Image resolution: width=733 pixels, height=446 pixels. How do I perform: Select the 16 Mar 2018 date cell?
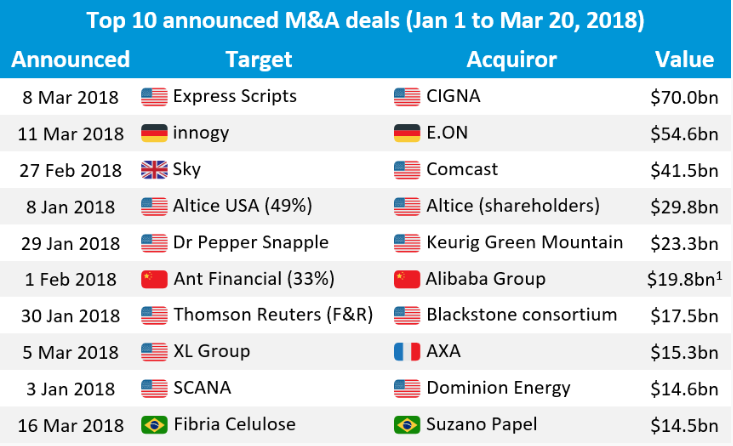71,425
